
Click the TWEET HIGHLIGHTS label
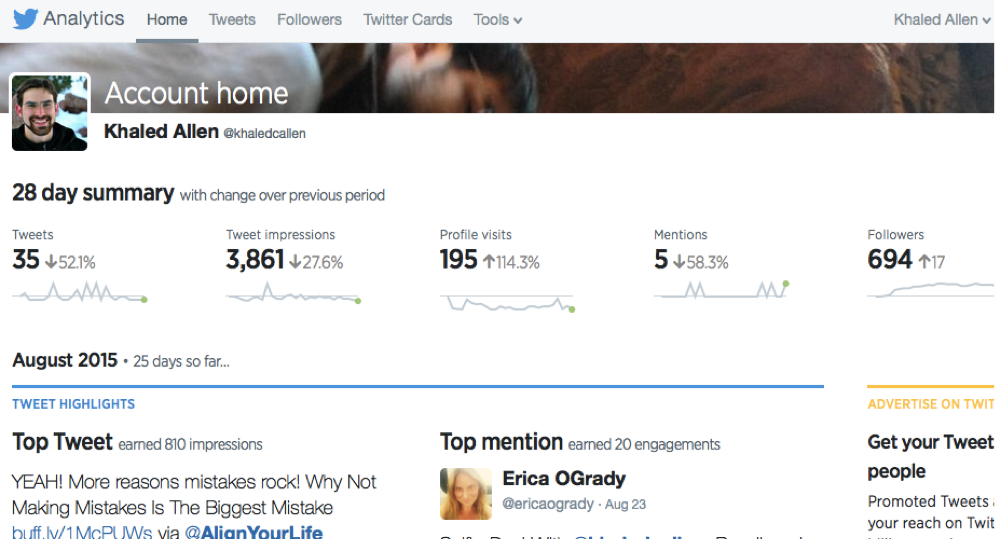[74, 404]
